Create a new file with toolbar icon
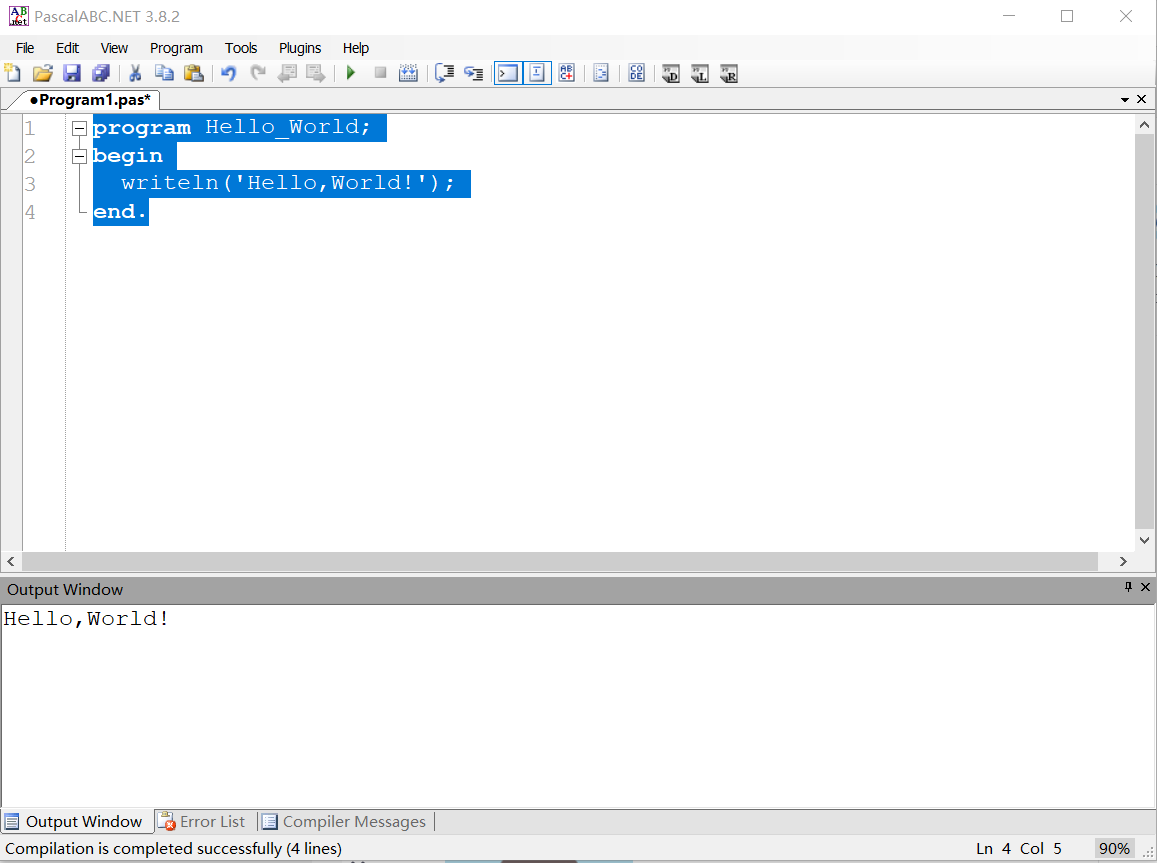The height and width of the screenshot is (863, 1157). (x=13, y=73)
